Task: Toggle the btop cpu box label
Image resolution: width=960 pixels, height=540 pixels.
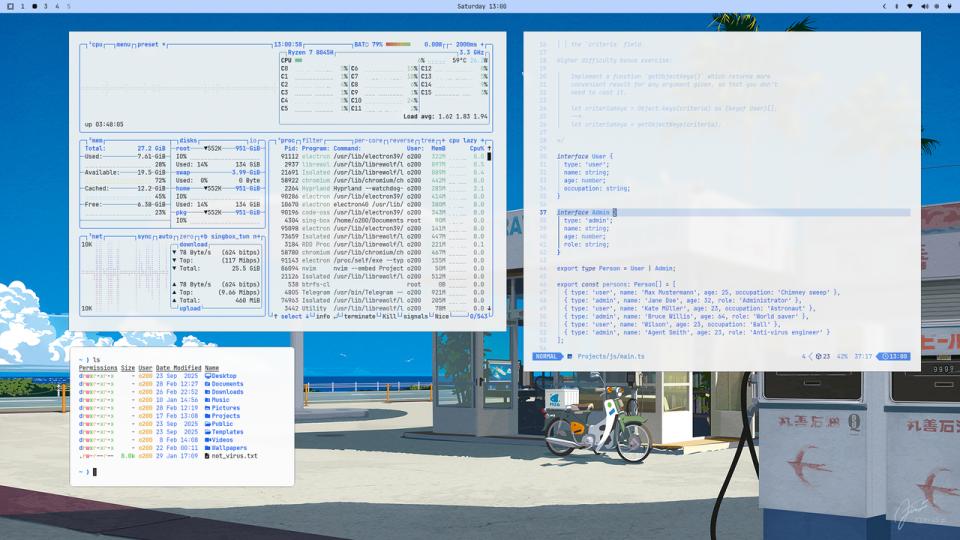Action: click(96, 45)
